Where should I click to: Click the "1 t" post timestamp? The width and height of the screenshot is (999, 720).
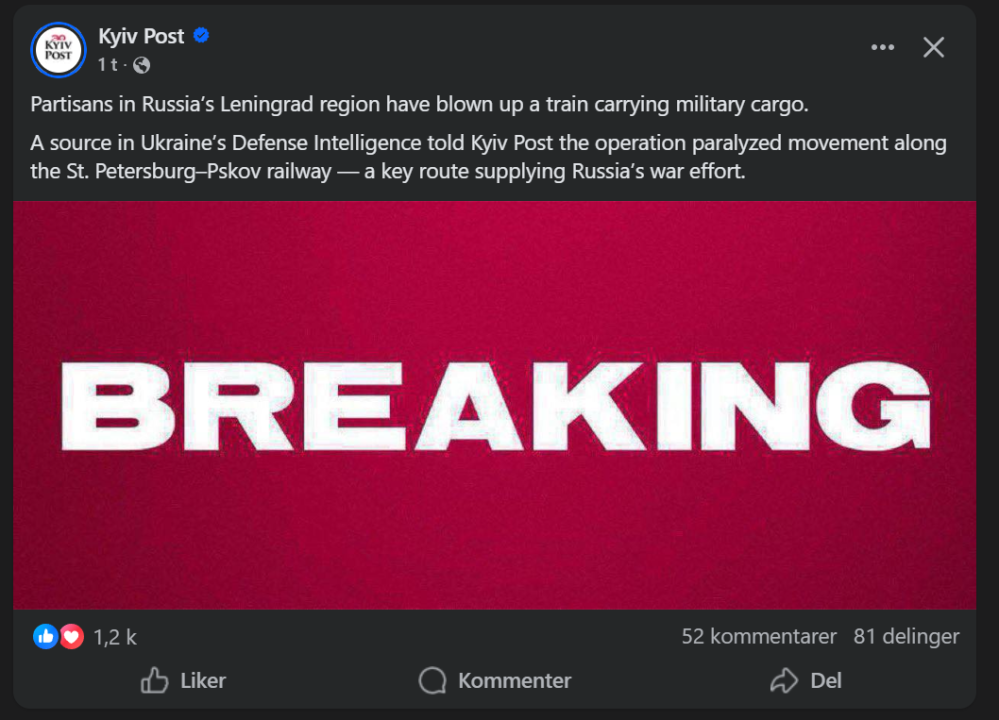[x=107, y=65]
